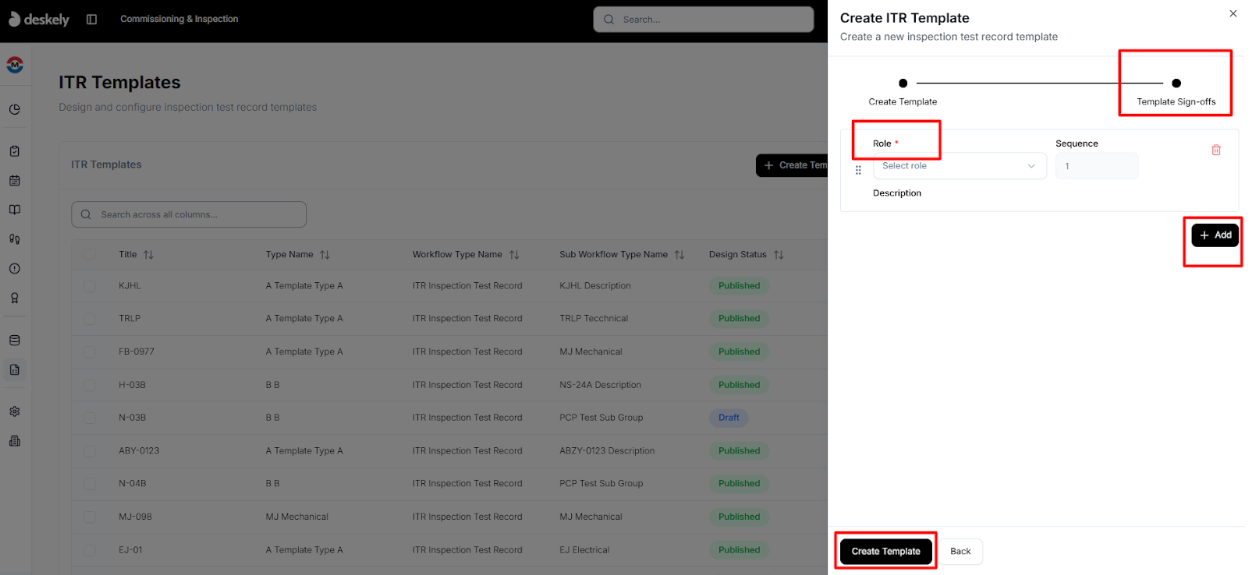This screenshot has width=1251, height=575.
Task: Click the 'EJ-01' title cell
Action: pyautogui.click(x=131, y=550)
